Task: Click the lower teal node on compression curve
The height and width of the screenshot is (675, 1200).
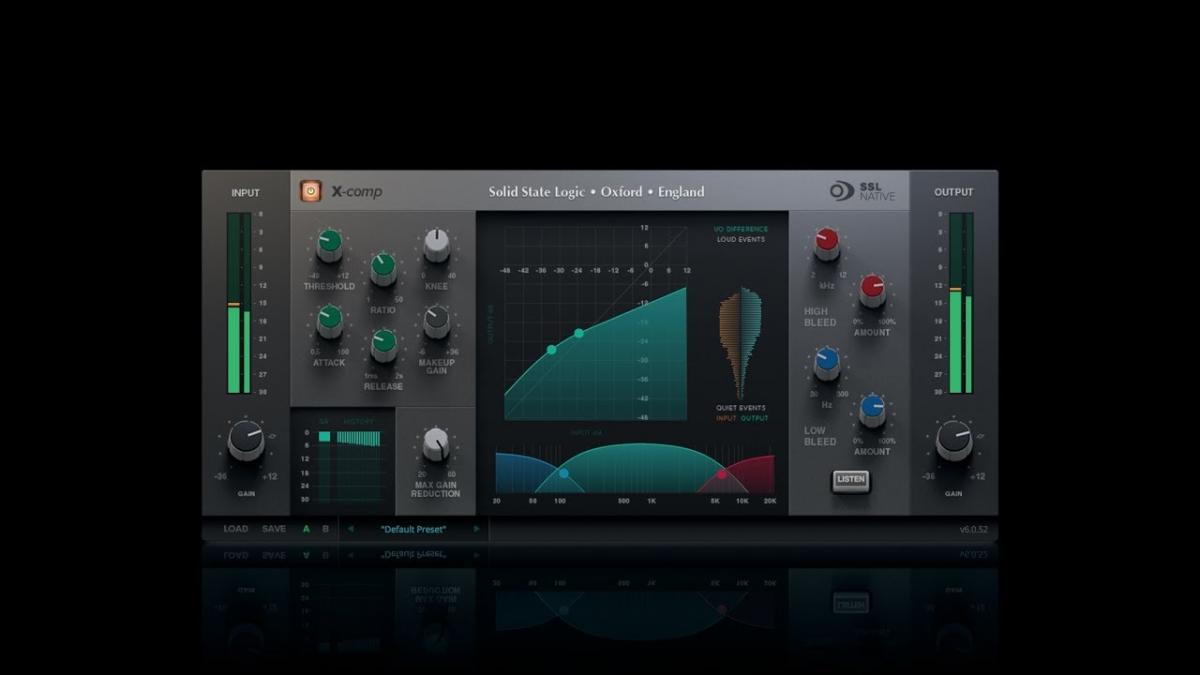Action: click(552, 350)
